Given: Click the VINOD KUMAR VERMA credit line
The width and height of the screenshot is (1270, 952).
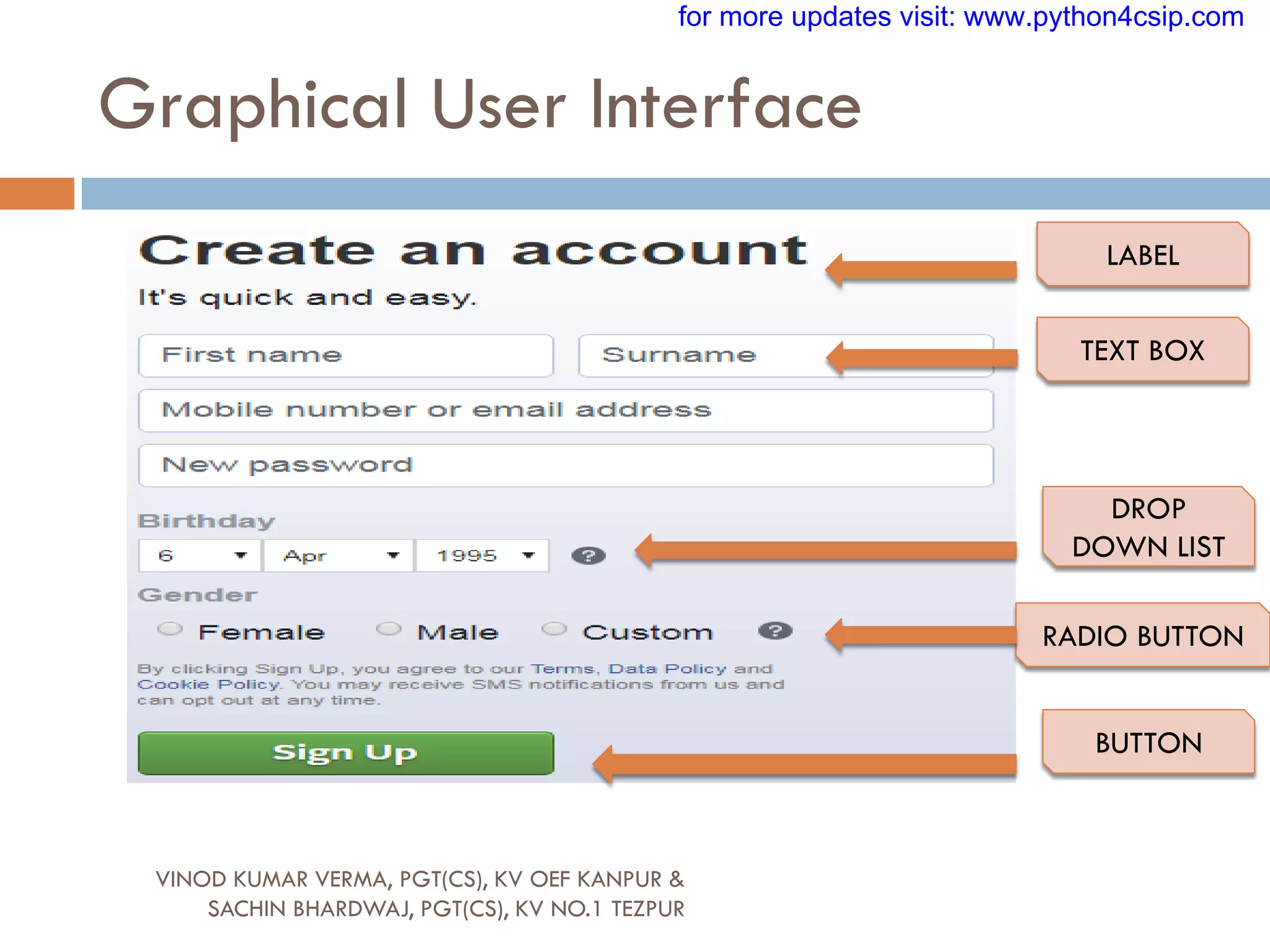Looking at the screenshot, I should point(420,879).
